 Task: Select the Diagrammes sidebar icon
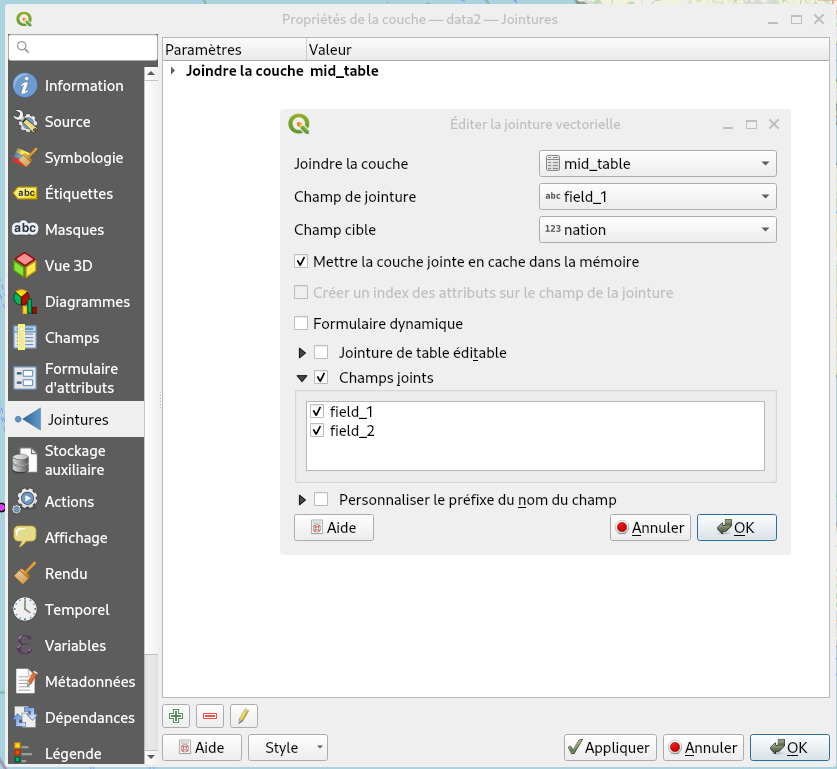click(26, 302)
